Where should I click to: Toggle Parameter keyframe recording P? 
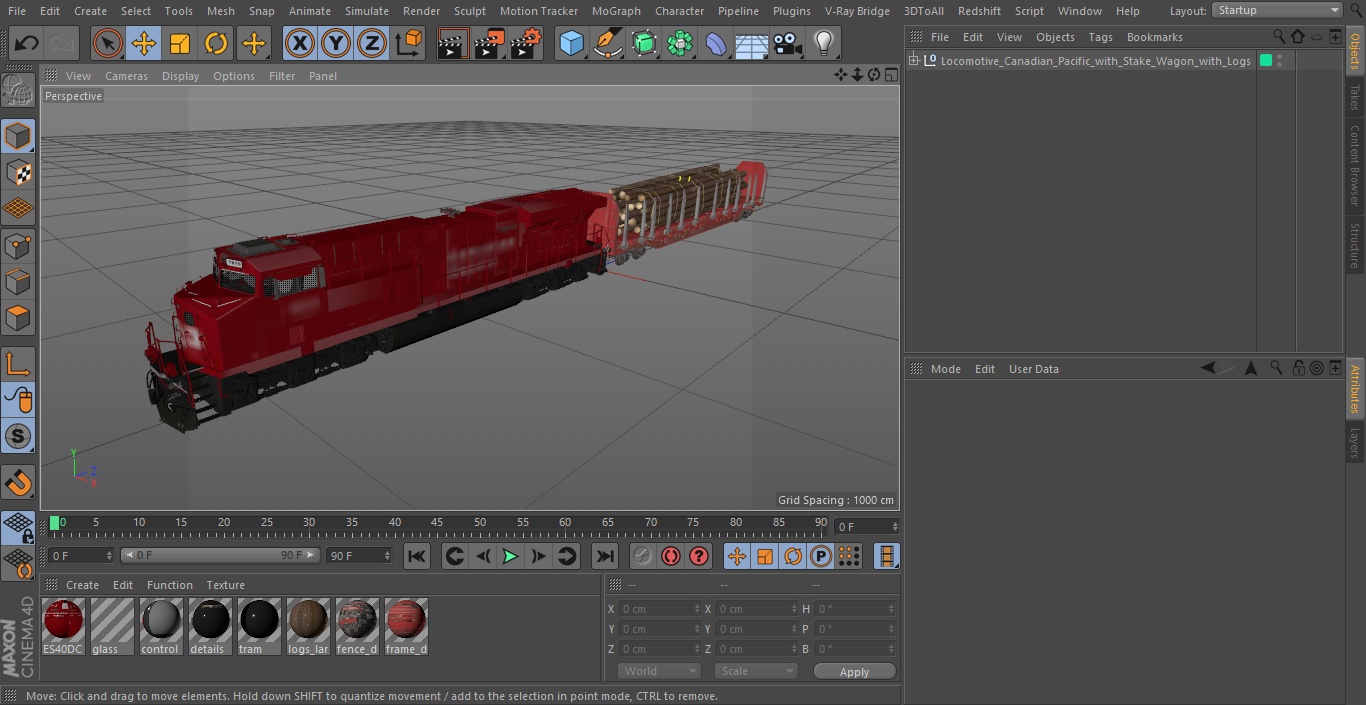coord(821,557)
